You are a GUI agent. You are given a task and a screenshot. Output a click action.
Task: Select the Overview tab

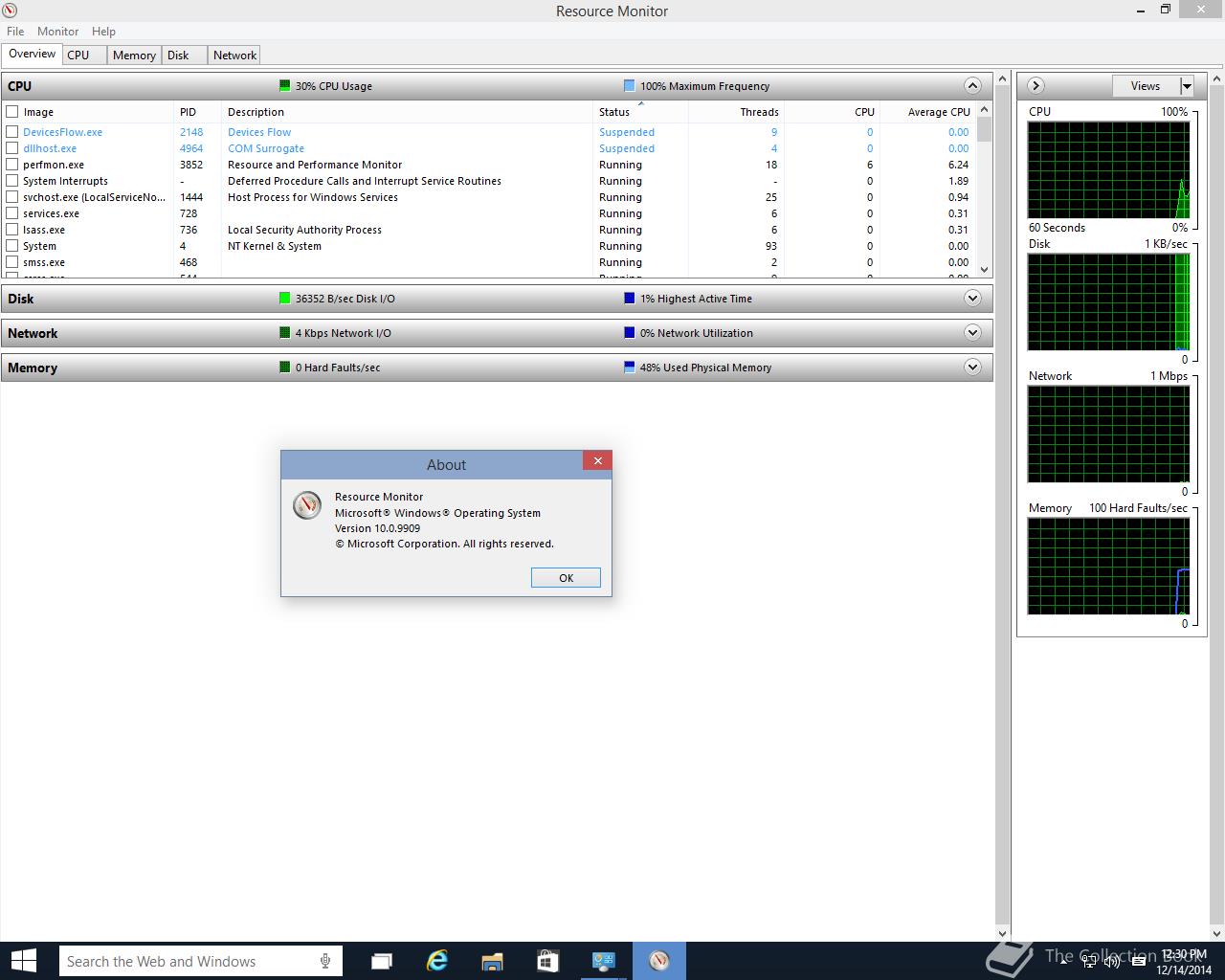[x=33, y=55]
